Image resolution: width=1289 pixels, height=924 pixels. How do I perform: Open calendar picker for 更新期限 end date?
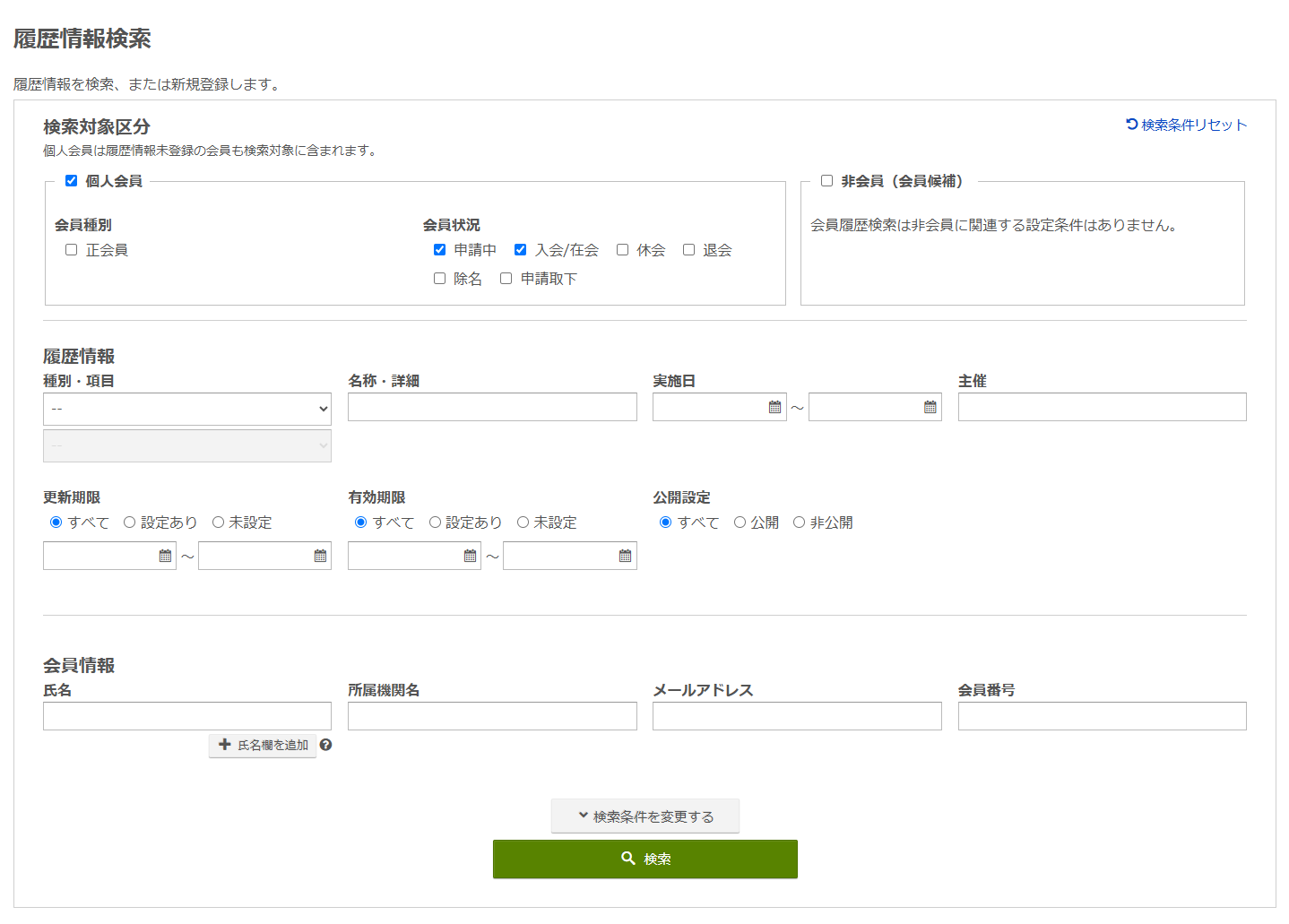point(320,555)
